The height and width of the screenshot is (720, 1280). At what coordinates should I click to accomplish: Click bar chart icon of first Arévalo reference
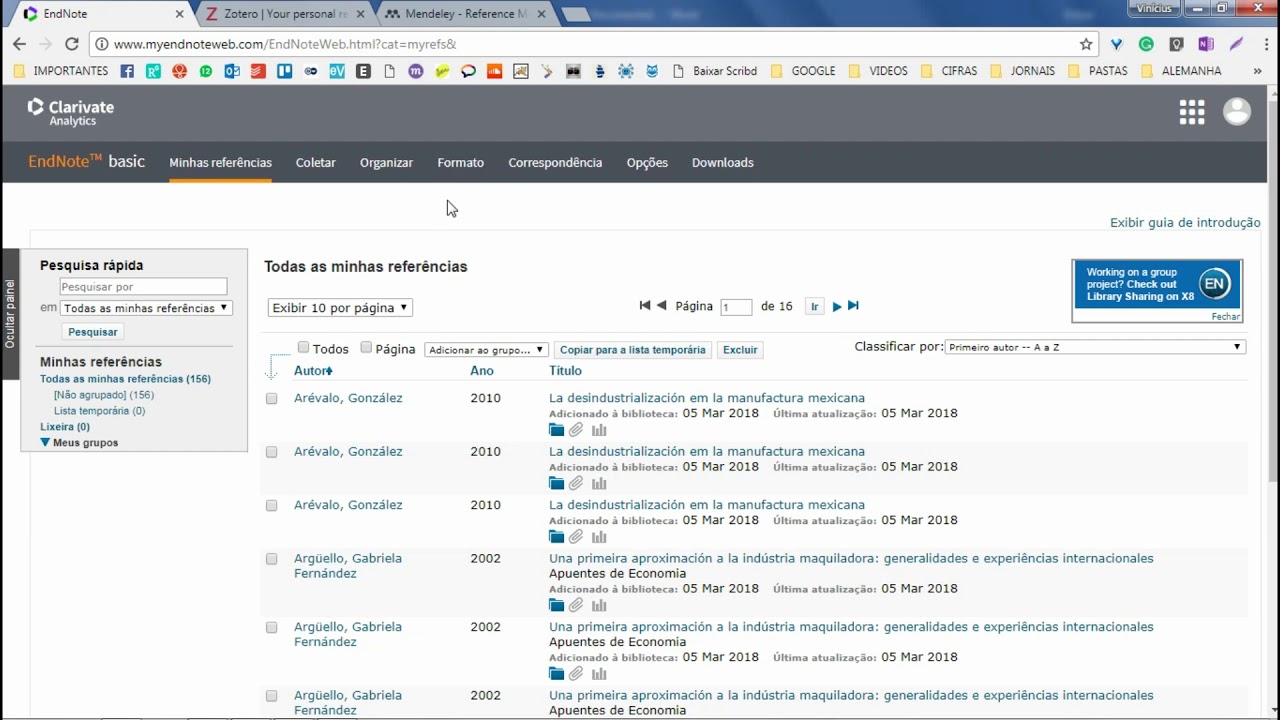(x=599, y=430)
